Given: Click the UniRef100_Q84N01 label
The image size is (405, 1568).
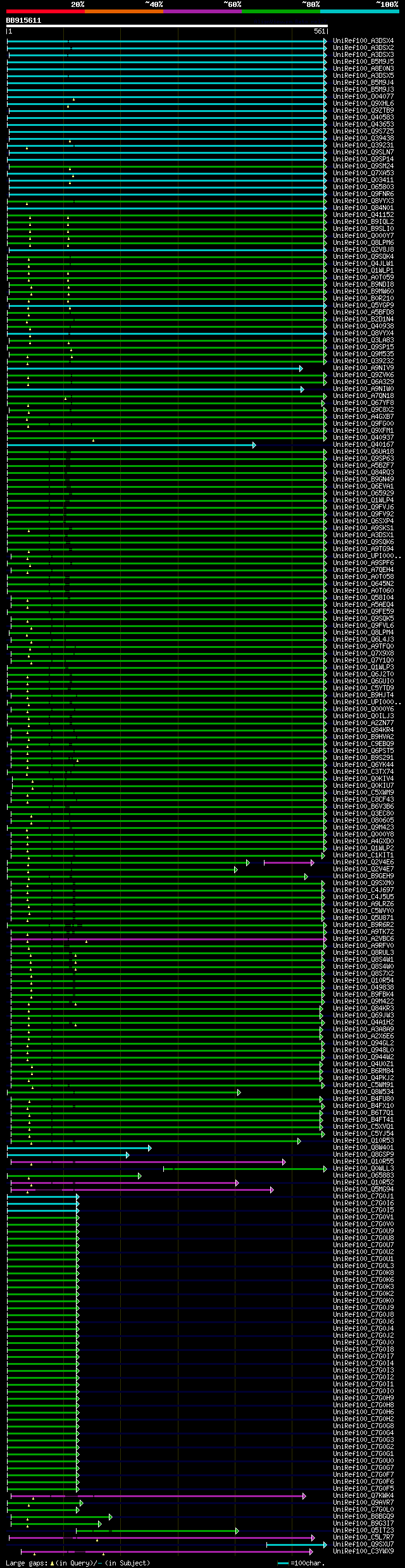Looking at the screenshot, I should (363, 208).
